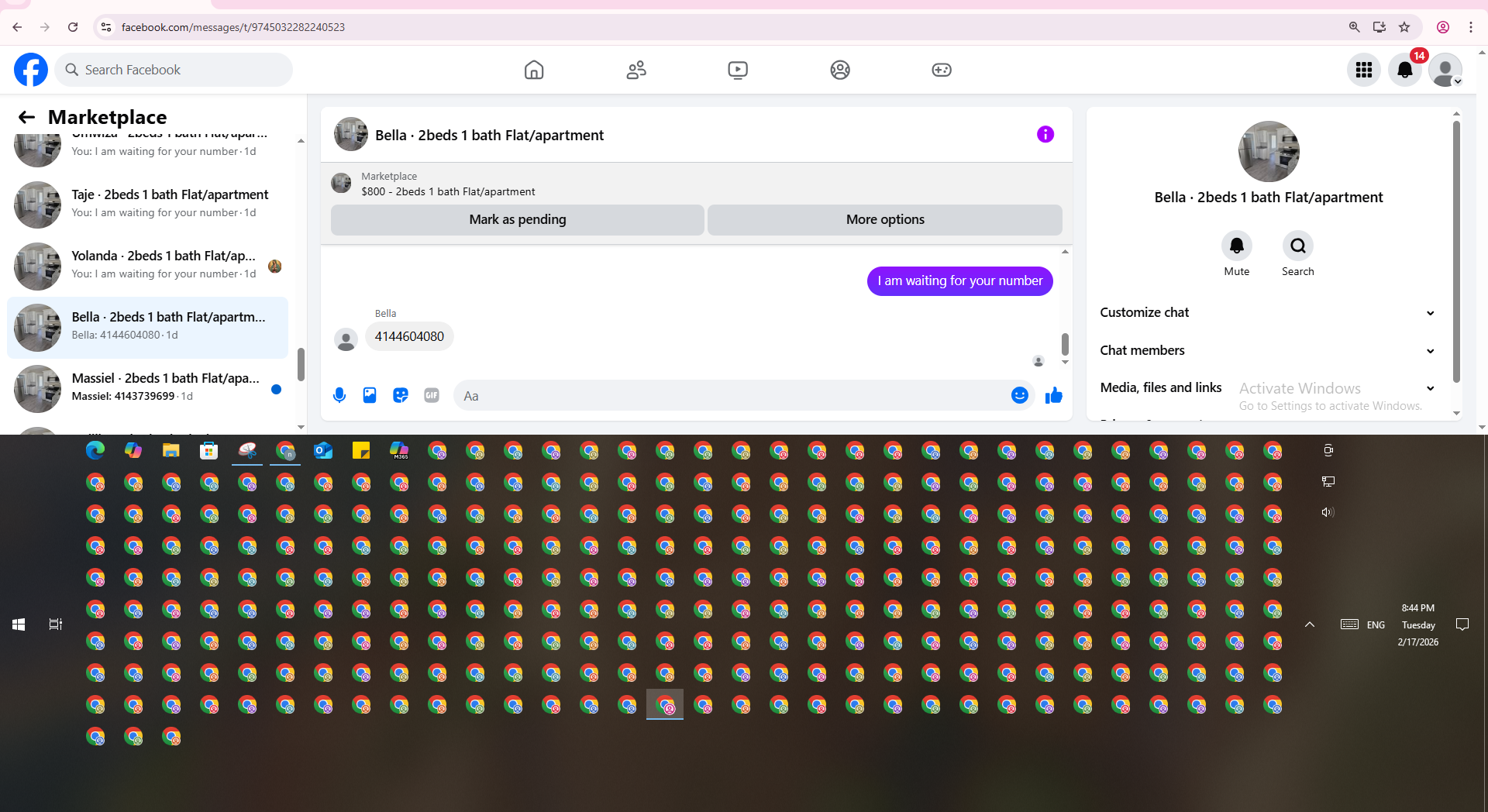The width and height of the screenshot is (1488, 812).
Task: Click the Aa message input field
Action: 732,396
